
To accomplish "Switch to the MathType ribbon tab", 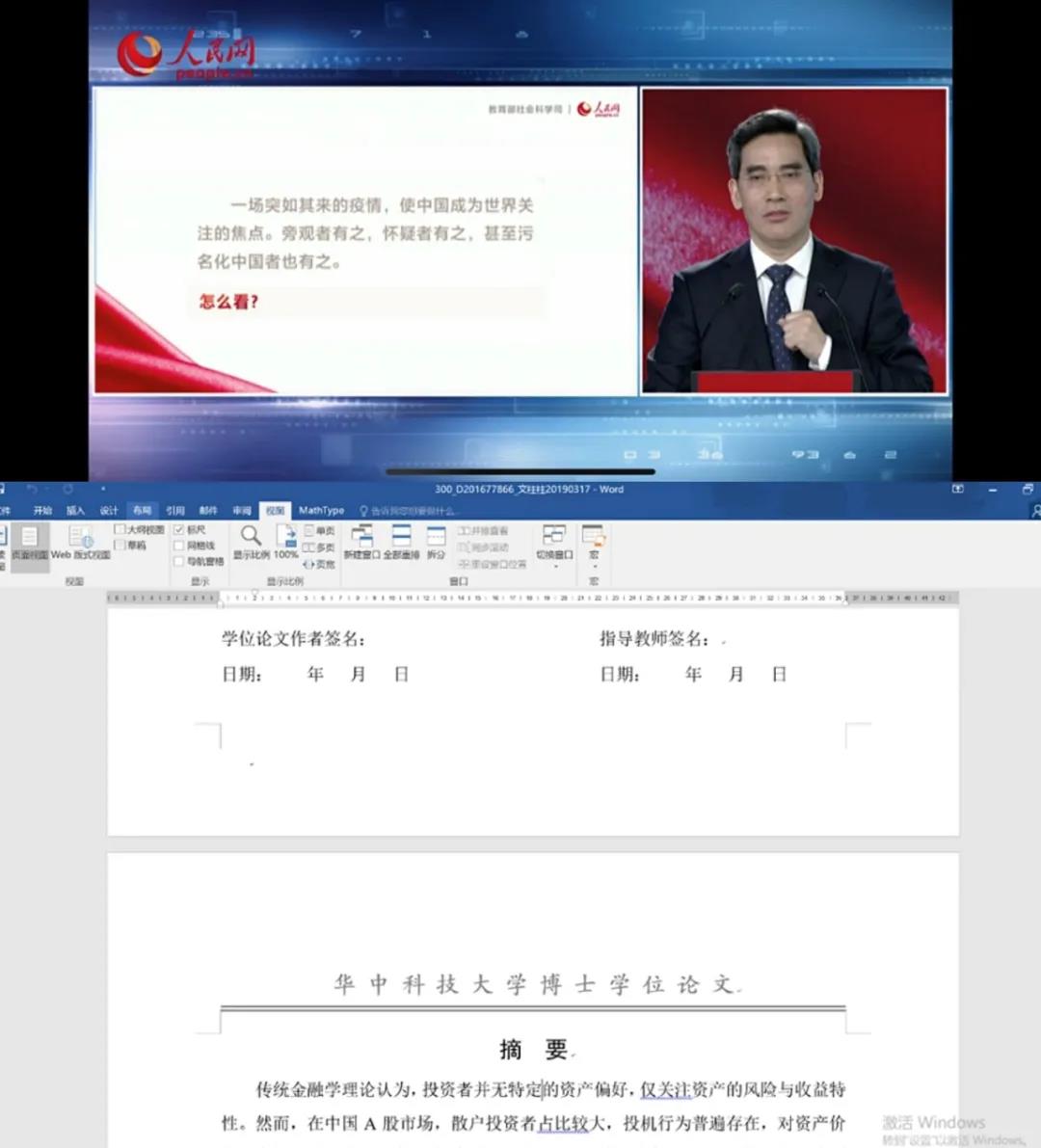I will pyautogui.click(x=321, y=511).
